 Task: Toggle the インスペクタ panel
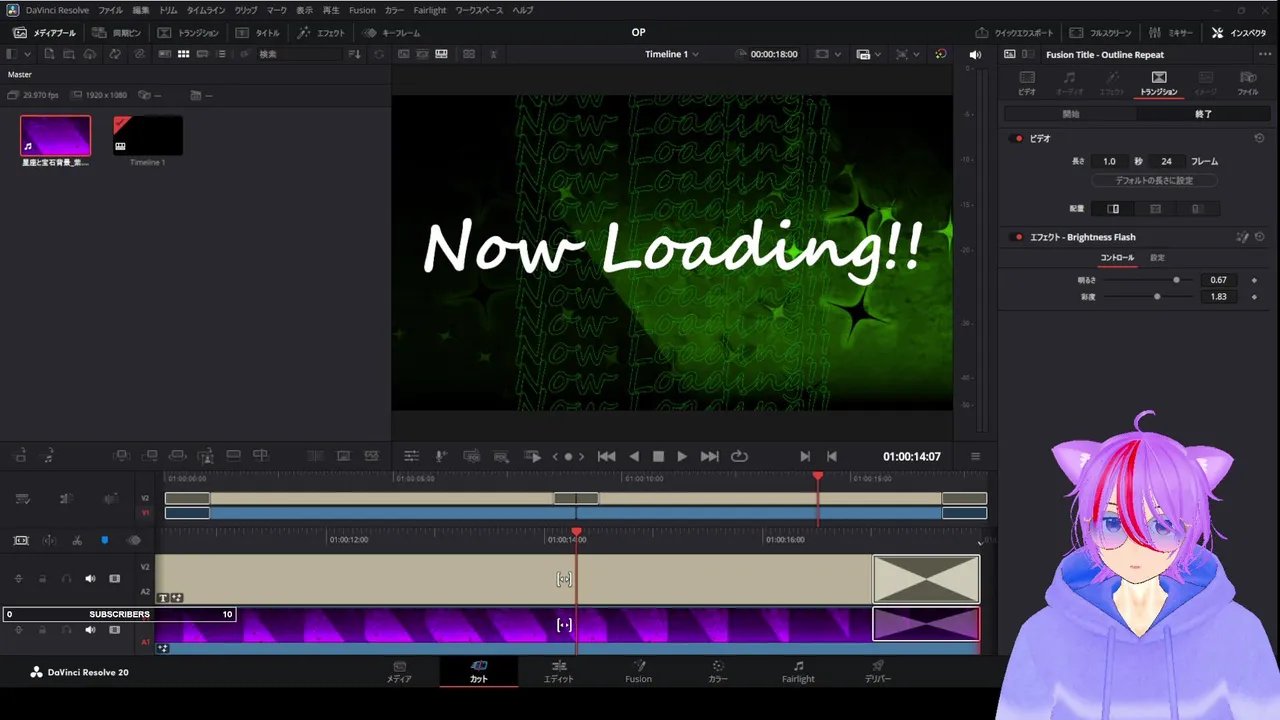click(1239, 33)
